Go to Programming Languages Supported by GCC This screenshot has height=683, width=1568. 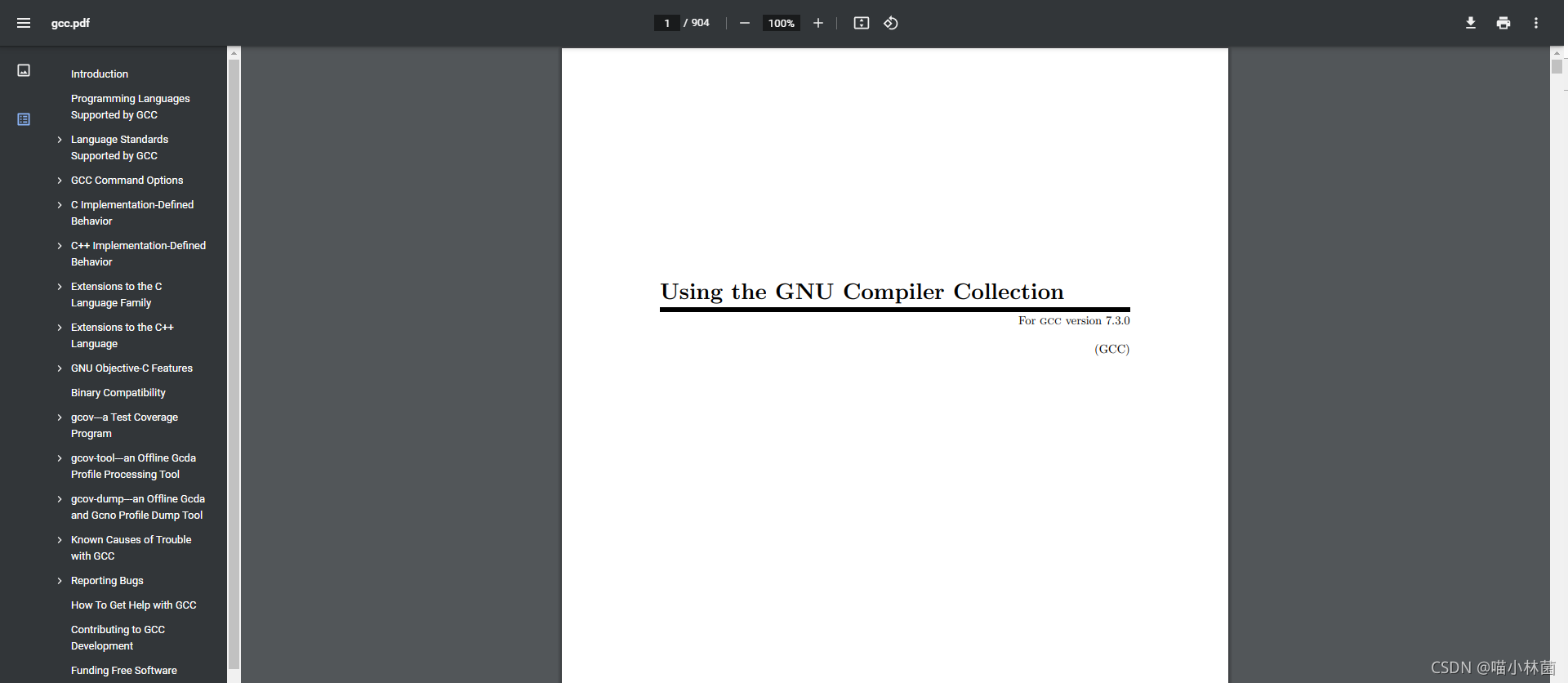coord(131,107)
